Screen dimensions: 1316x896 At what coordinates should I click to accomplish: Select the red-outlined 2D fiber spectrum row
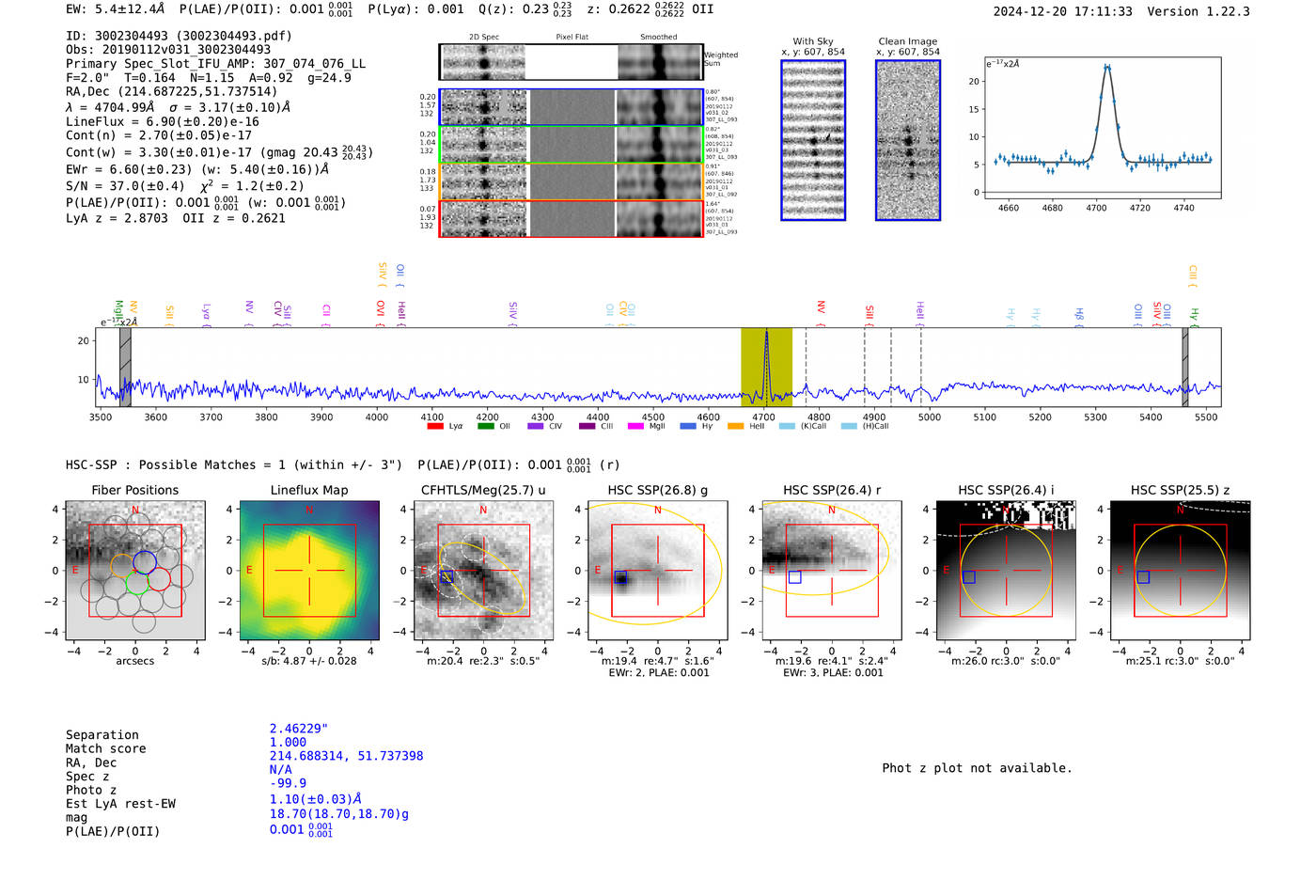tap(571, 218)
